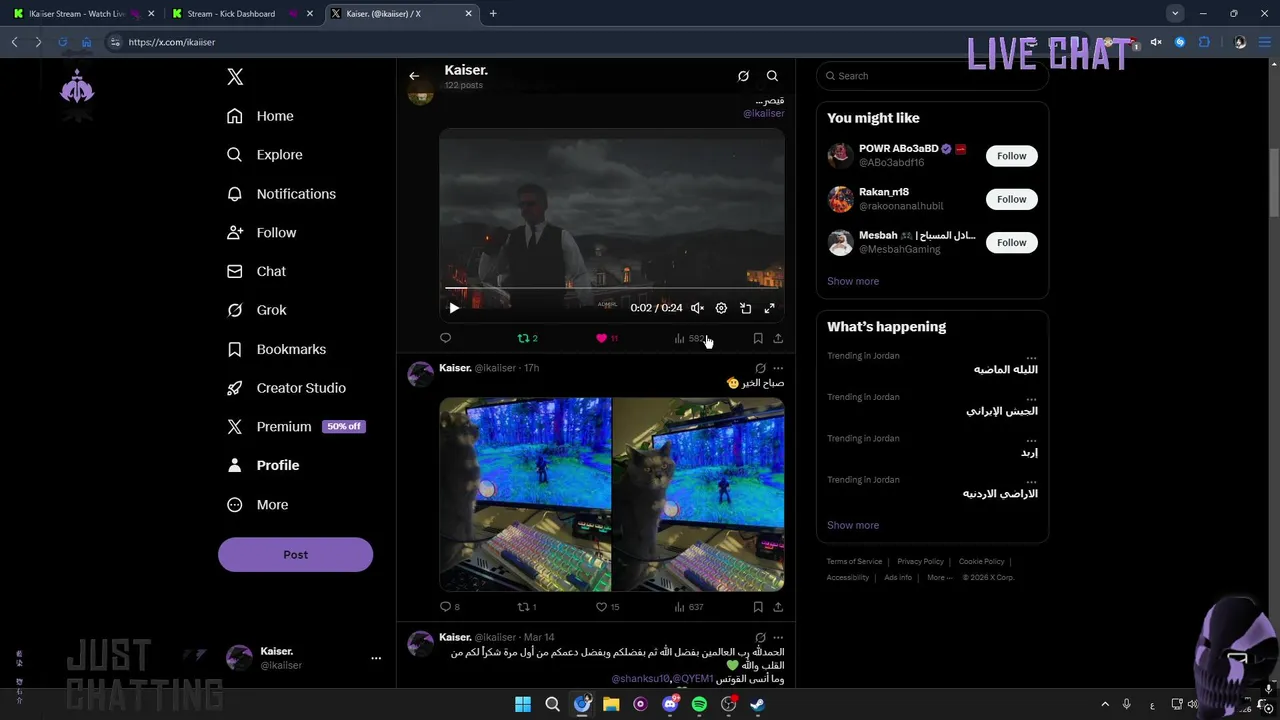This screenshot has height=720, width=1280.
Task: Expand the More sidebar menu
Action: click(x=258, y=505)
